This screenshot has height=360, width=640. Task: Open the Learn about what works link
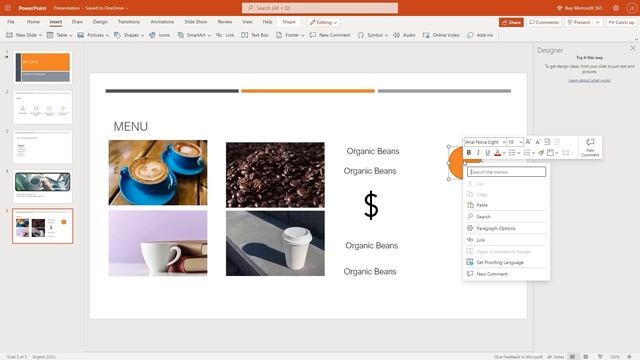(x=589, y=81)
